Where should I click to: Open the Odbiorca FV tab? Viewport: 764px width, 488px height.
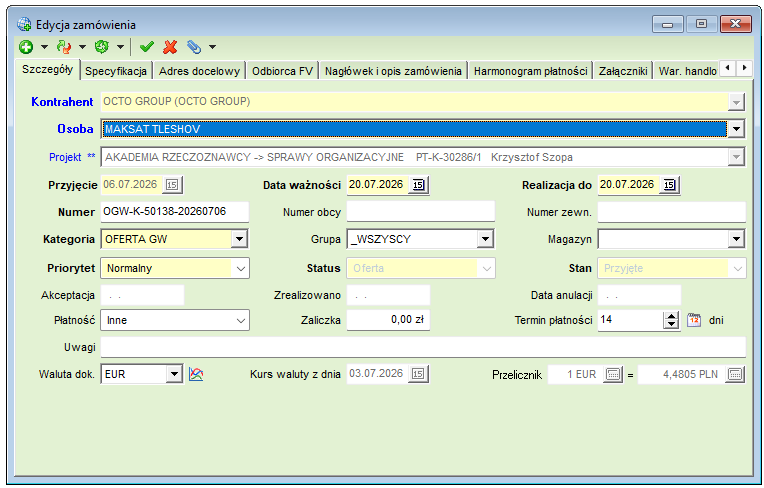282,71
